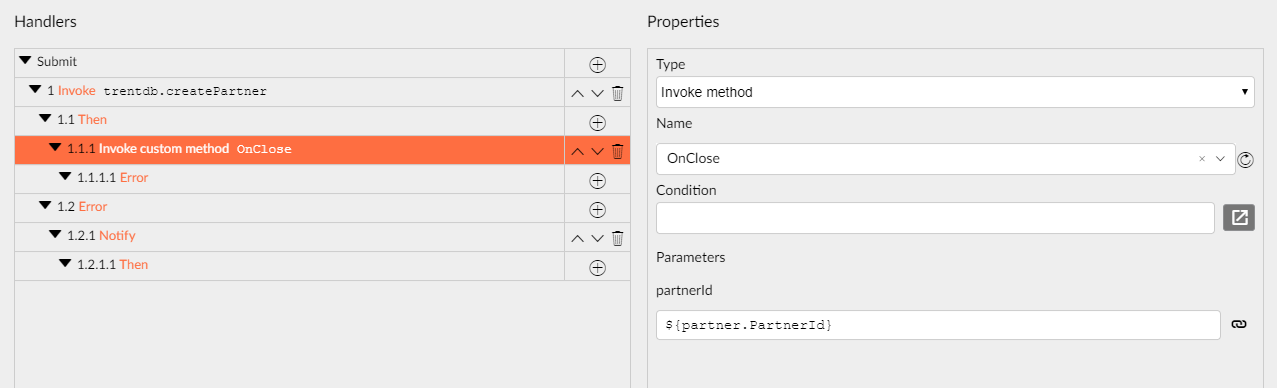Delete the Invoke trentdb.createPartner step
The width and height of the screenshot is (1277, 388).
click(617, 94)
